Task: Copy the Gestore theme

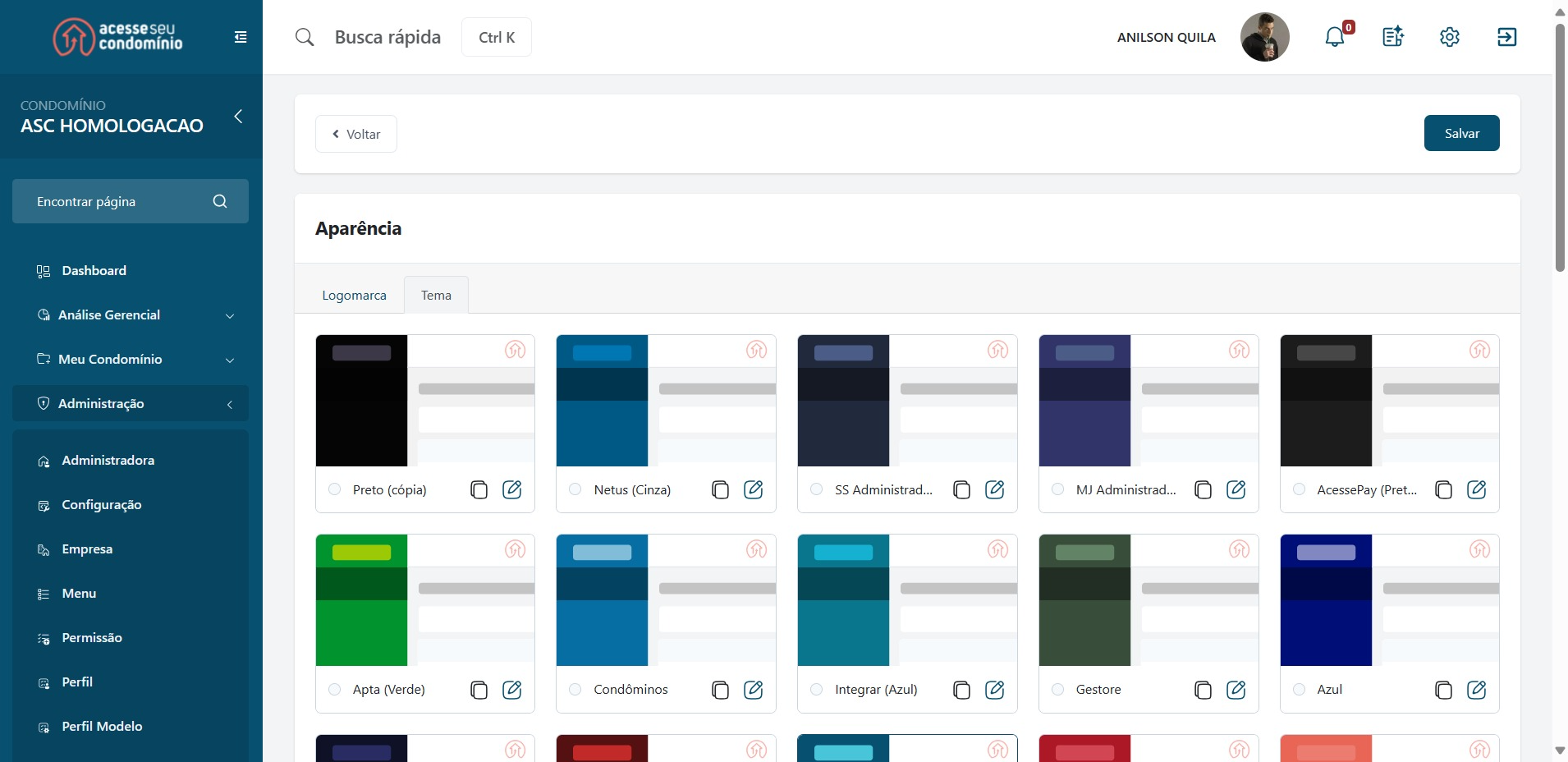Action: 1203,690
